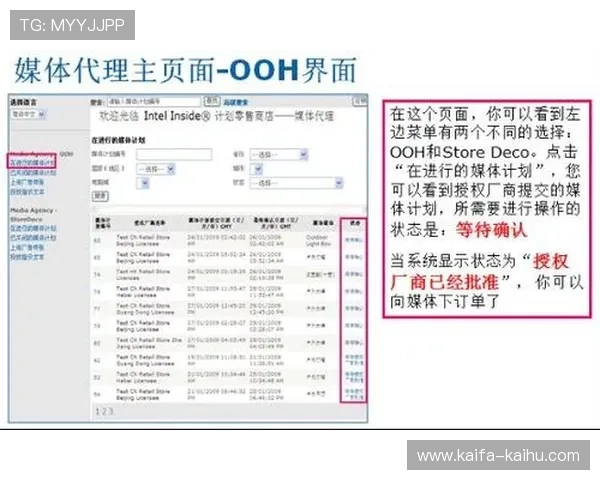600x480 pixels.
Task: Focus the top search box beside 高级搜索
Action: (x=153, y=101)
